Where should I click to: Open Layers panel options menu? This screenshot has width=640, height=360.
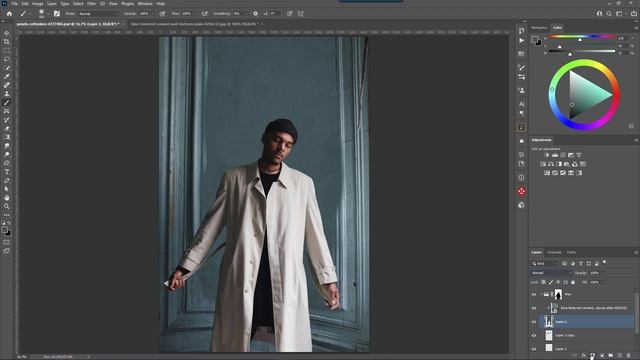click(x=636, y=252)
